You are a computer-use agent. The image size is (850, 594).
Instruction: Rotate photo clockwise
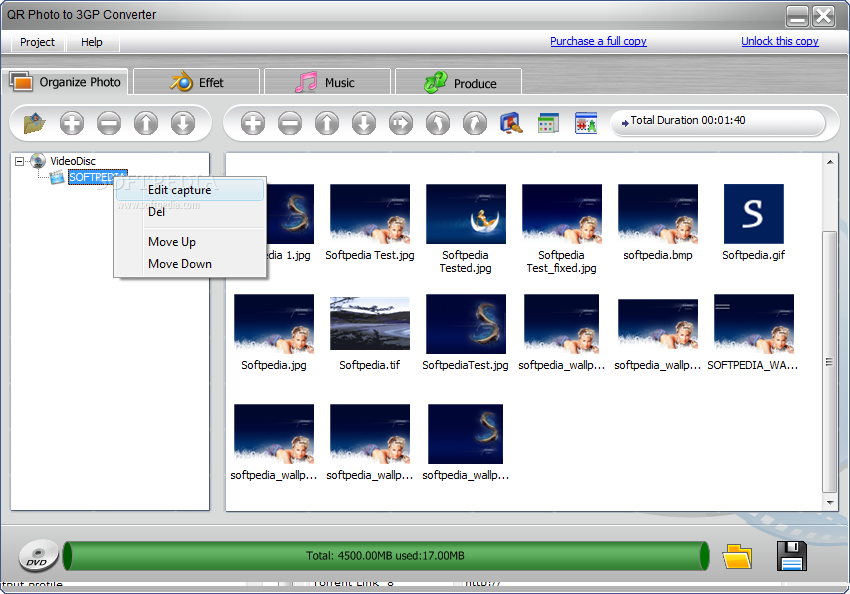click(475, 123)
